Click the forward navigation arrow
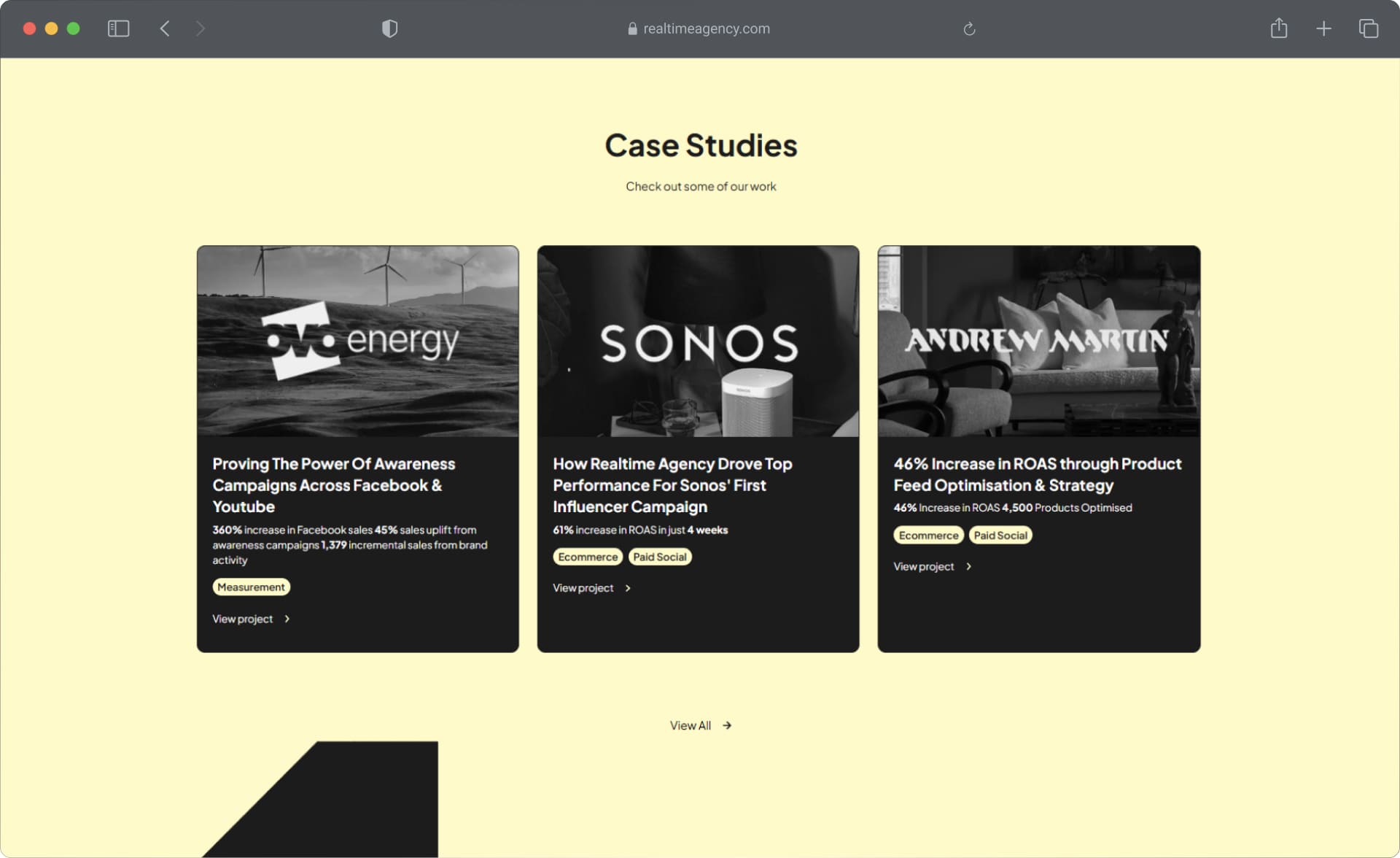The height and width of the screenshot is (858, 1400). click(x=201, y=28)
